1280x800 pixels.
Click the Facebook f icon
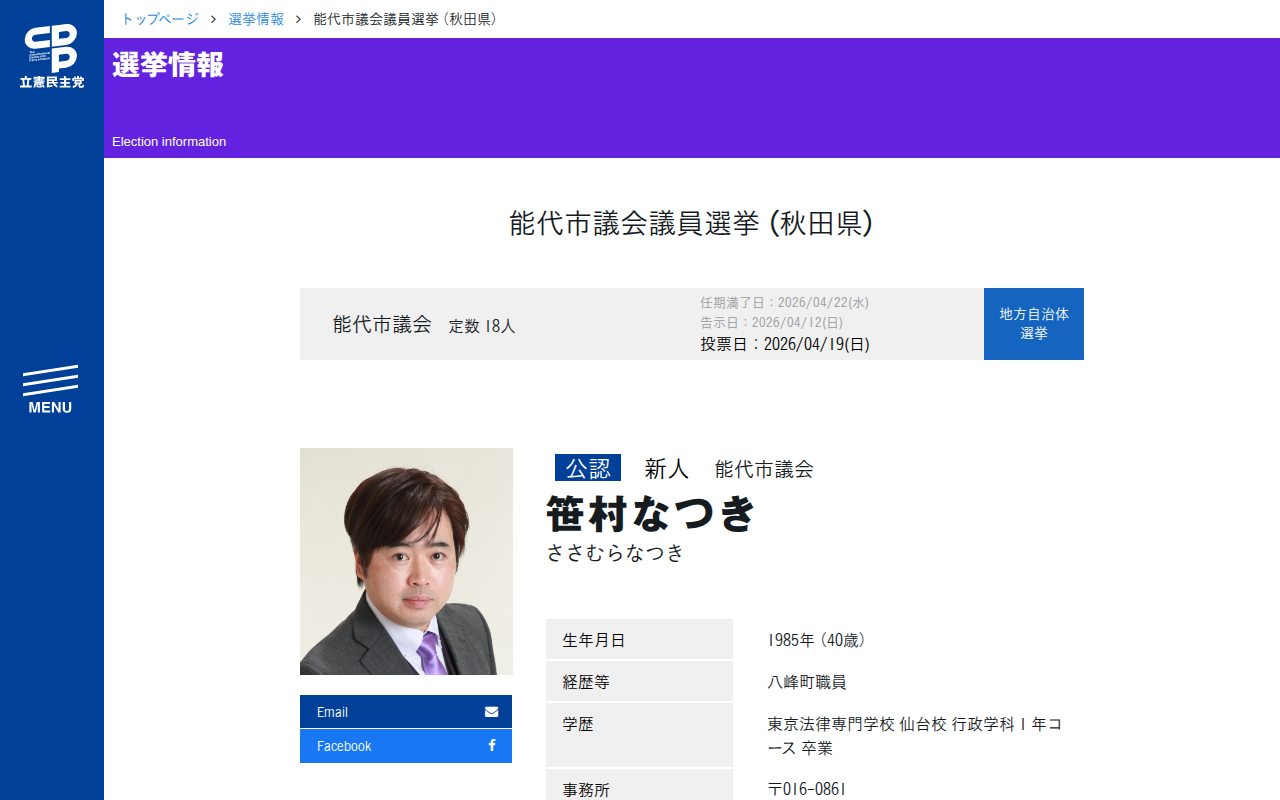pyautogui.click(x=492, y=746)
